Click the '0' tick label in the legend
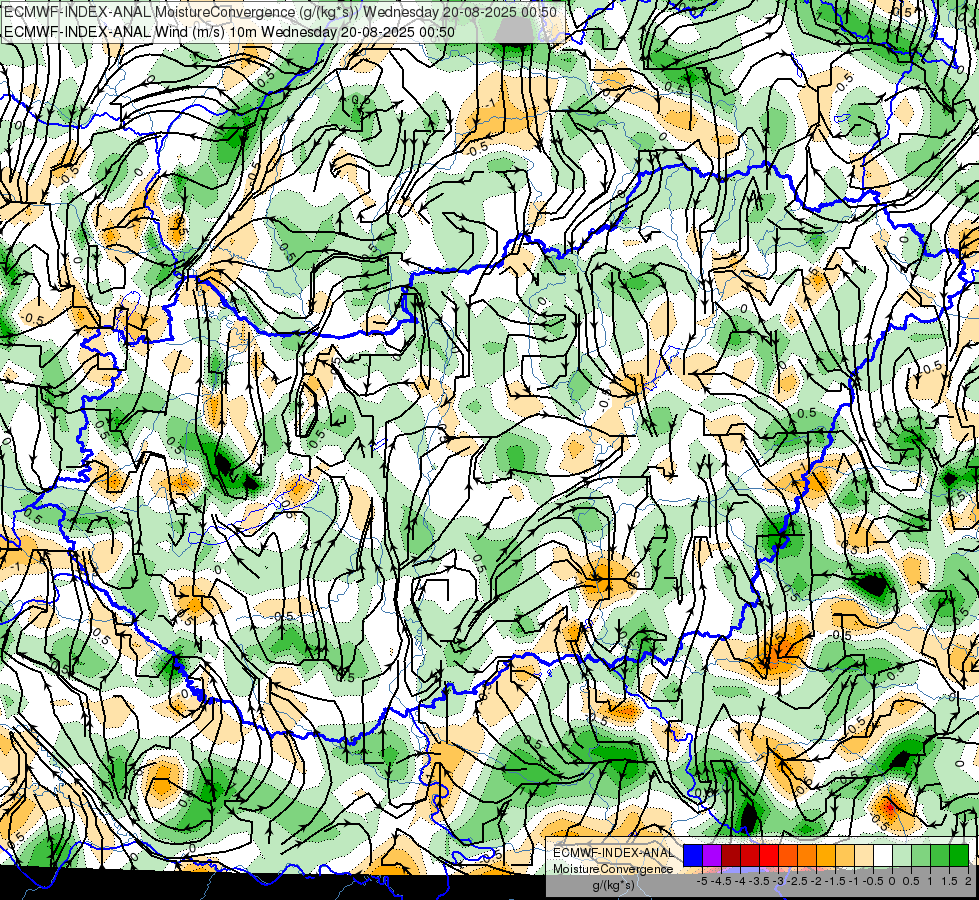Screen dimensions: 979x900 click(x=892, y=881)
